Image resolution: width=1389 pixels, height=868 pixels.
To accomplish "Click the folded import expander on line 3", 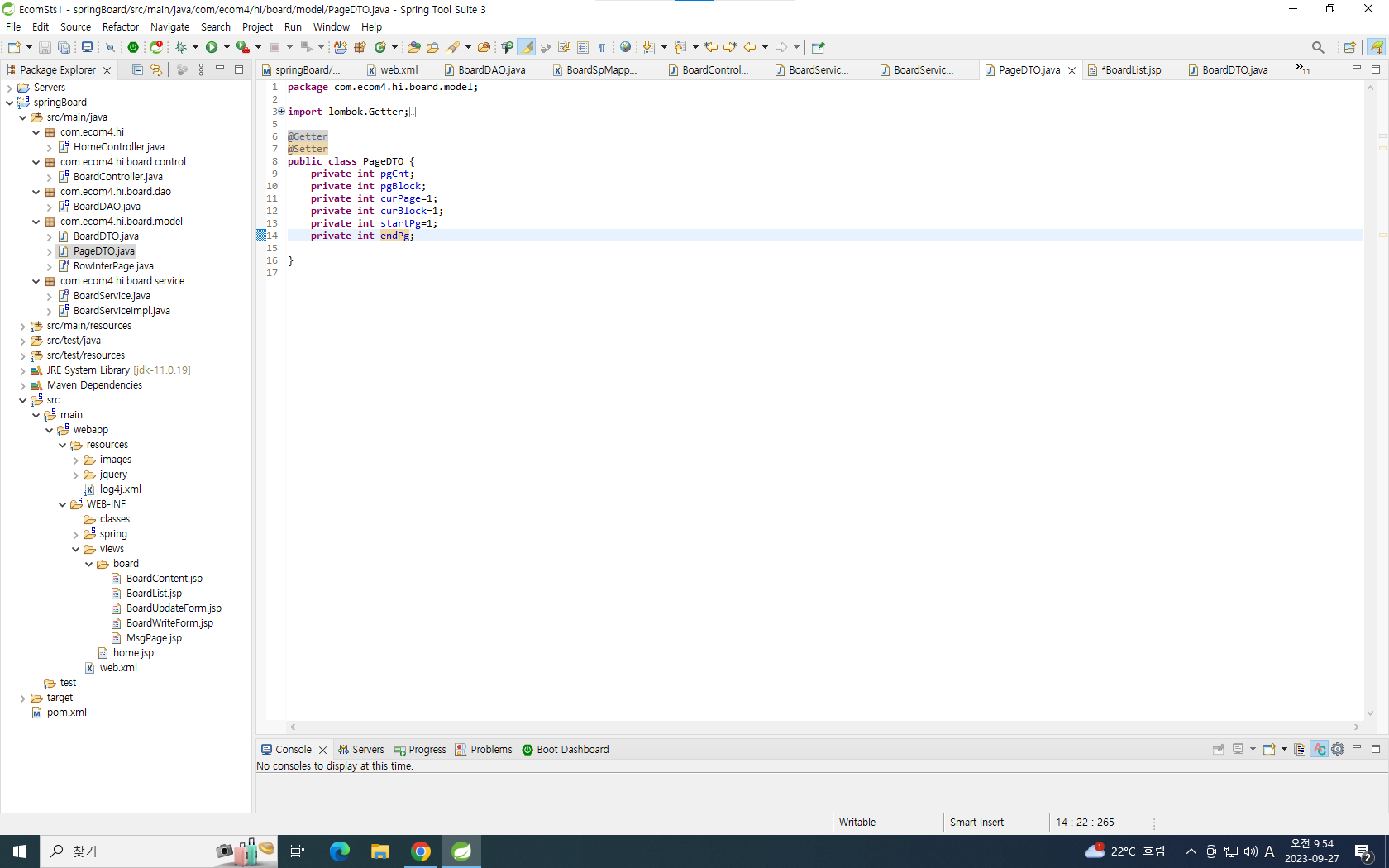I will pyautogui.click(x=281, y=112).
